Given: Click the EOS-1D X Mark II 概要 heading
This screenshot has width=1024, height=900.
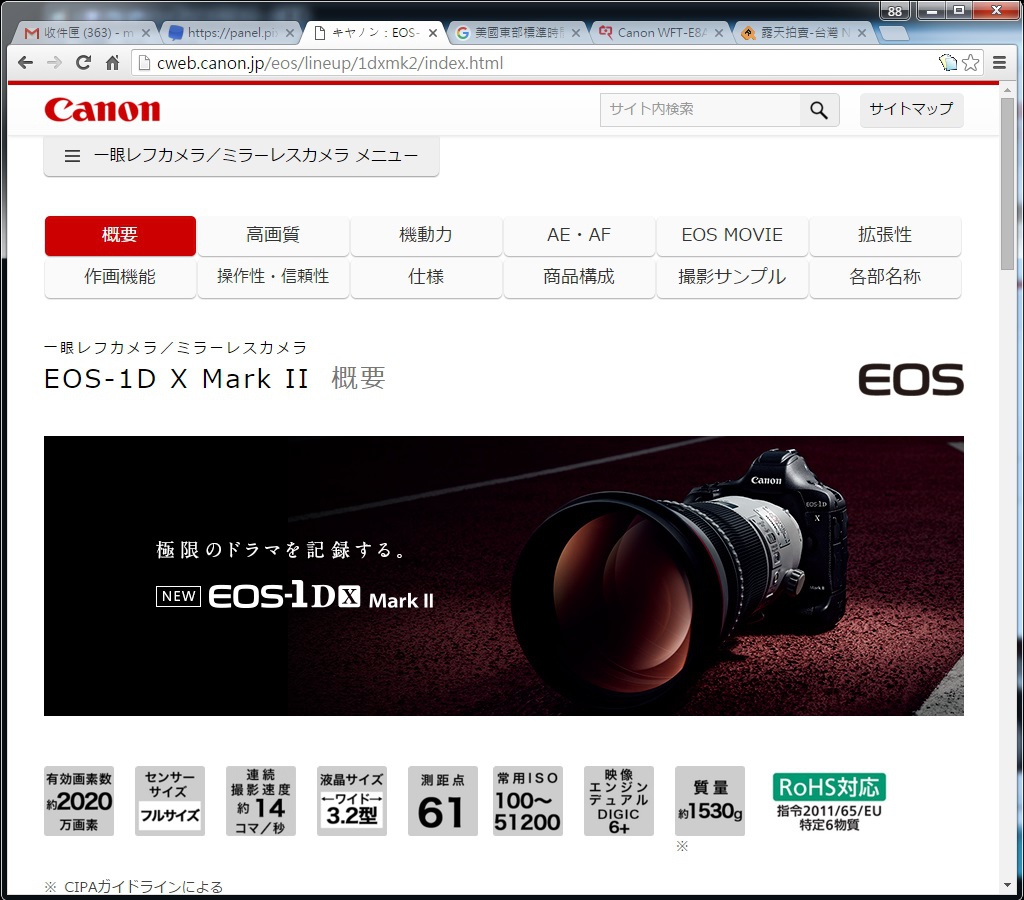Looking at the screenshot, I should tap(215, 379).
